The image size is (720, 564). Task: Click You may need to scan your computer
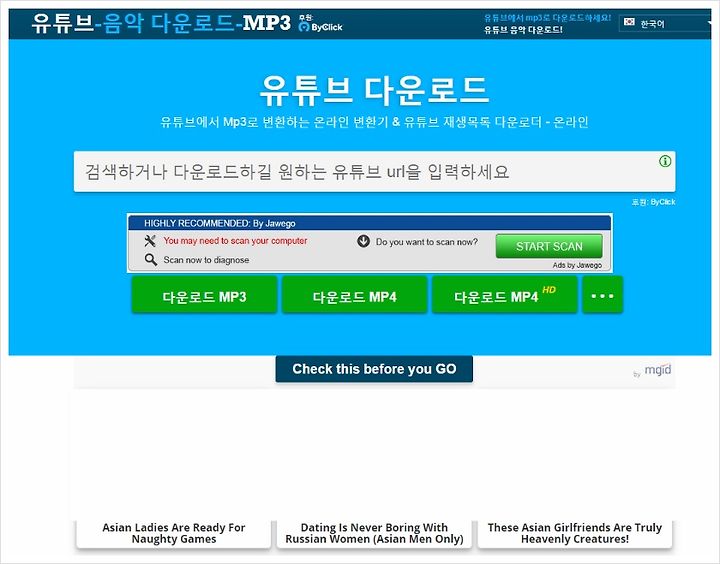[235, 241]
